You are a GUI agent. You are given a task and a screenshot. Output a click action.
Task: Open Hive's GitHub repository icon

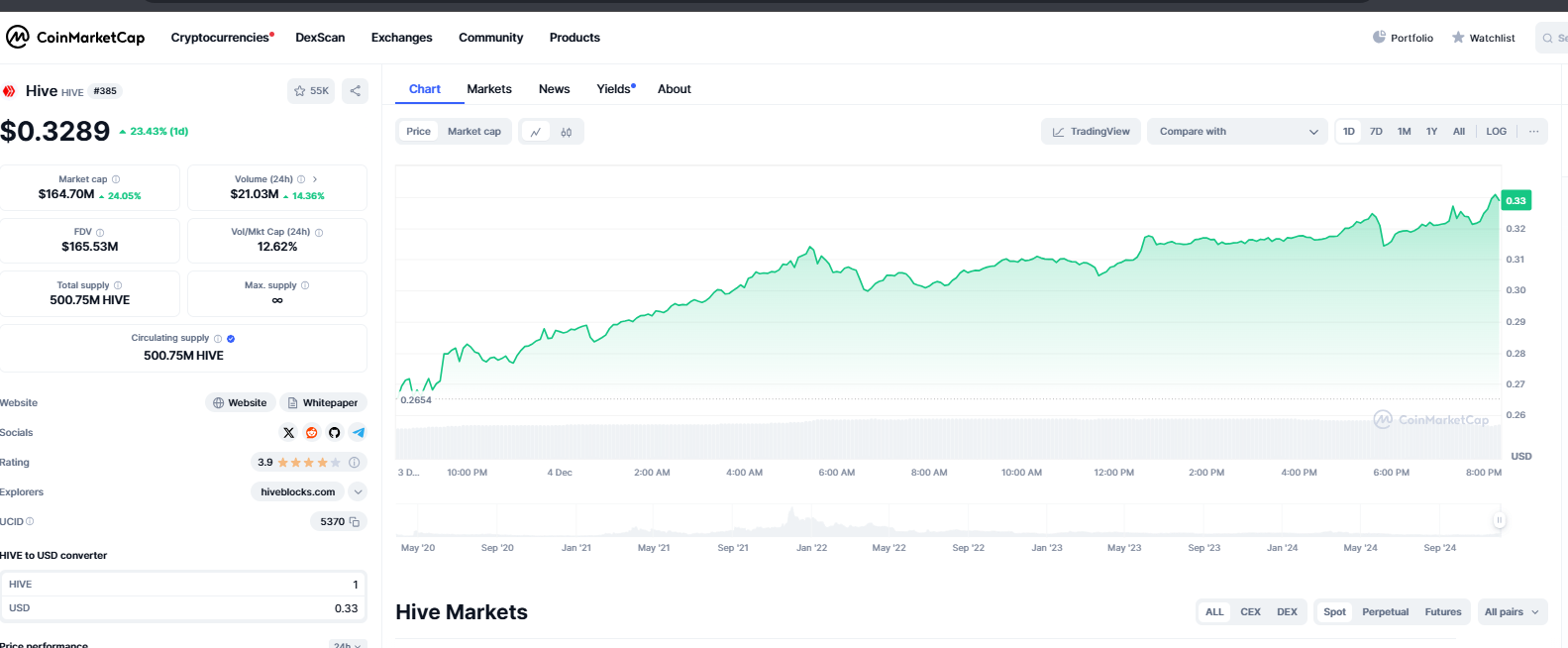click(335, 433)
